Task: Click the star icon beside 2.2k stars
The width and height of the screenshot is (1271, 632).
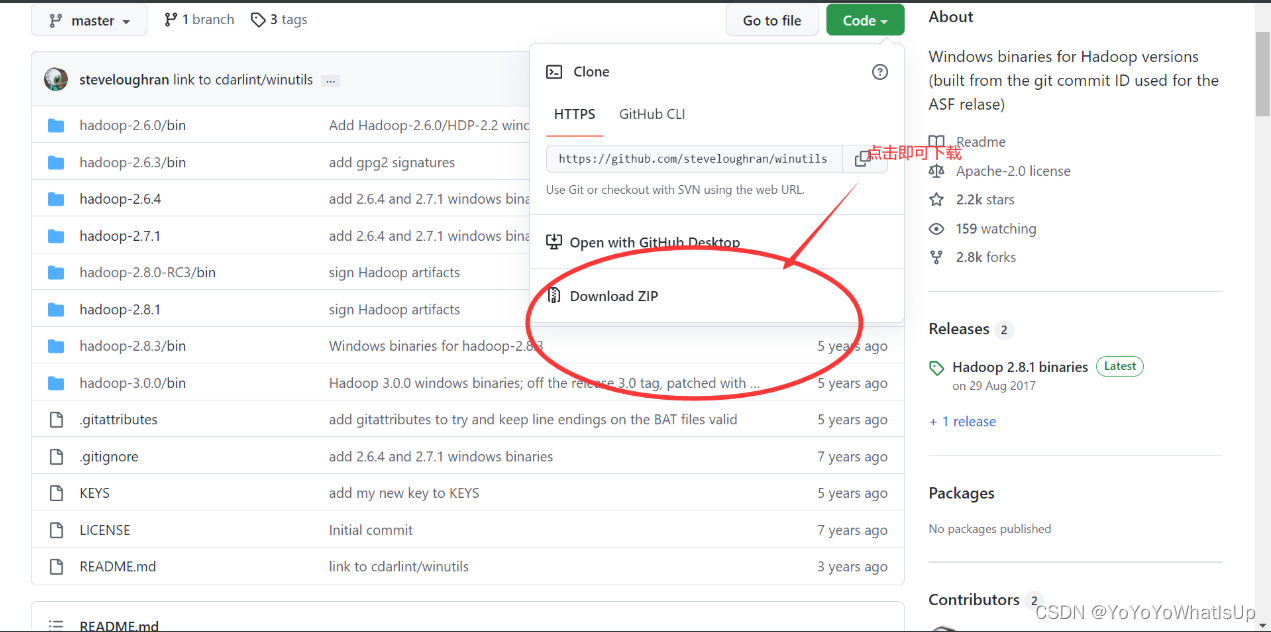Action: [x=936, y=200]
